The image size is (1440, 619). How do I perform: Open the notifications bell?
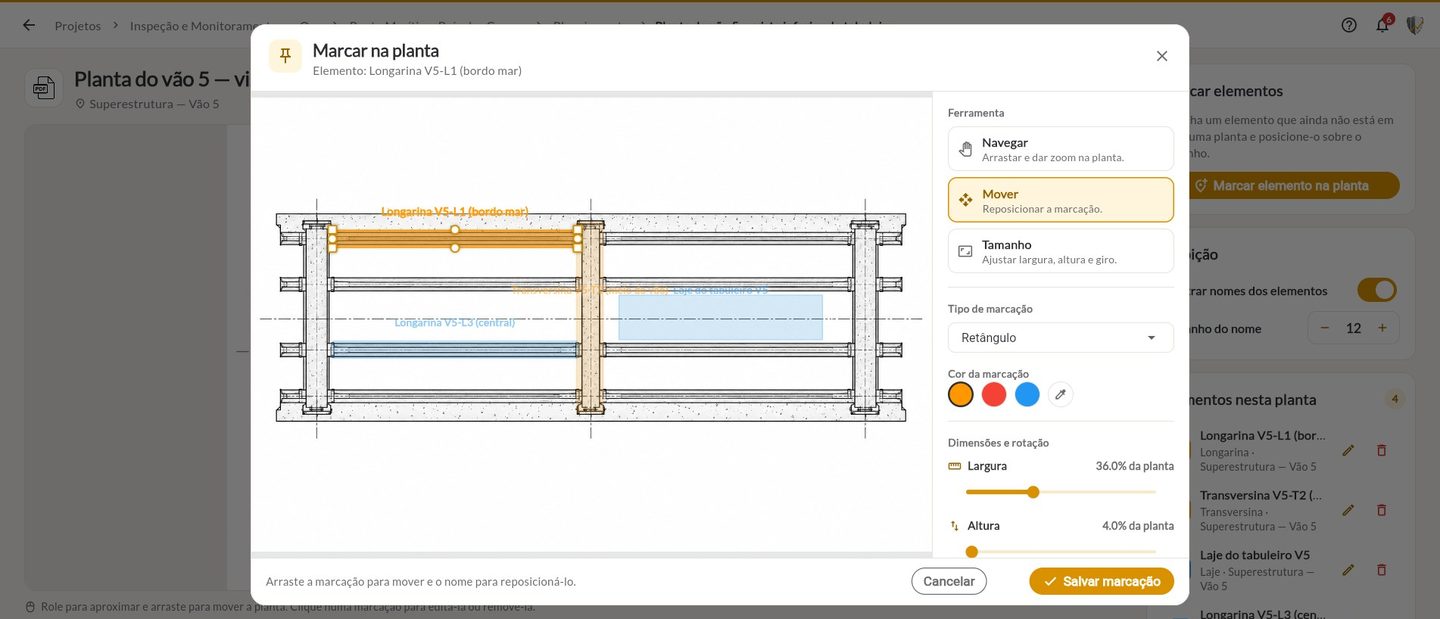click(1382, 25)
